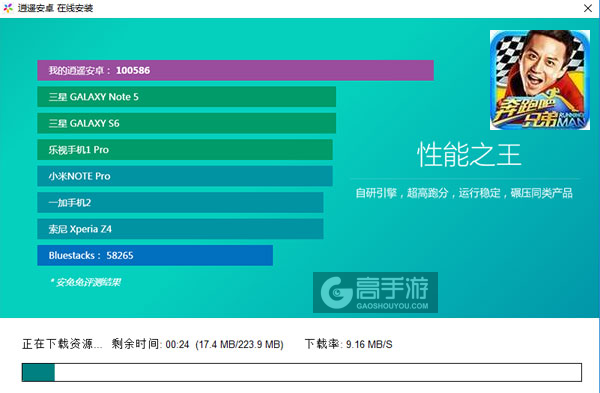This screenshot has width=600, height=393.
Task: Select the 三星 GALAXY S6 bar
Action: click(x=186, y=123)
